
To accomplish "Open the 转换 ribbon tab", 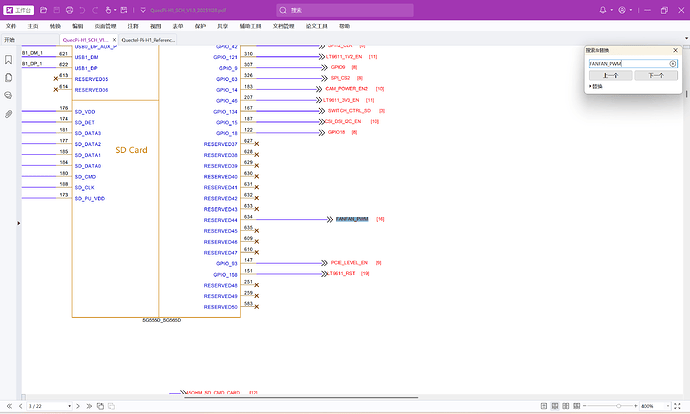I will [55, 26].
